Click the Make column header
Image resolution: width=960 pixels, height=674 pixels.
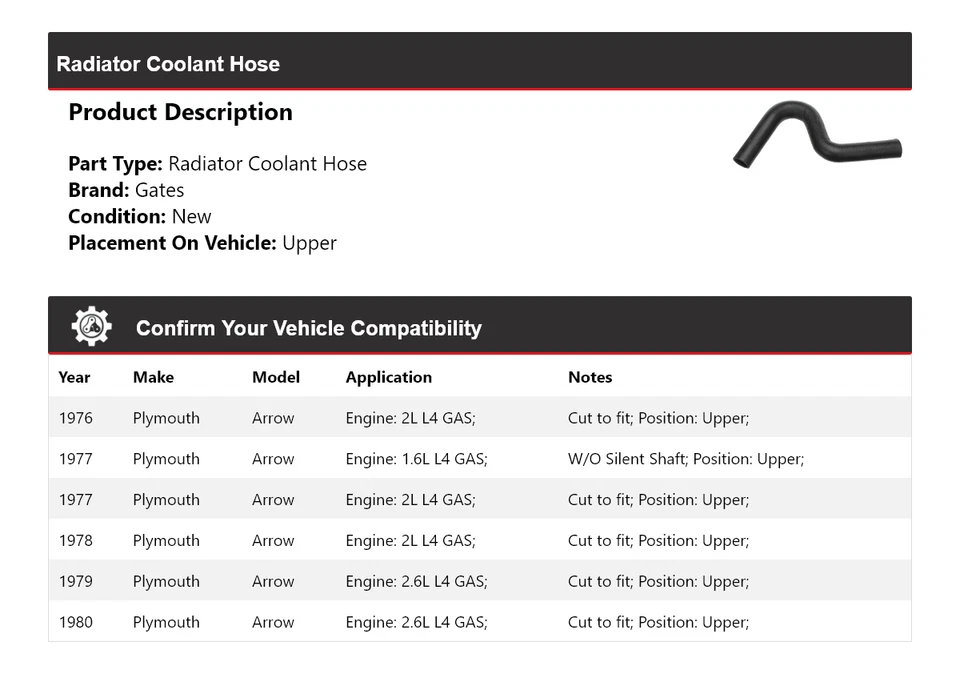click(x=153, y=377)
